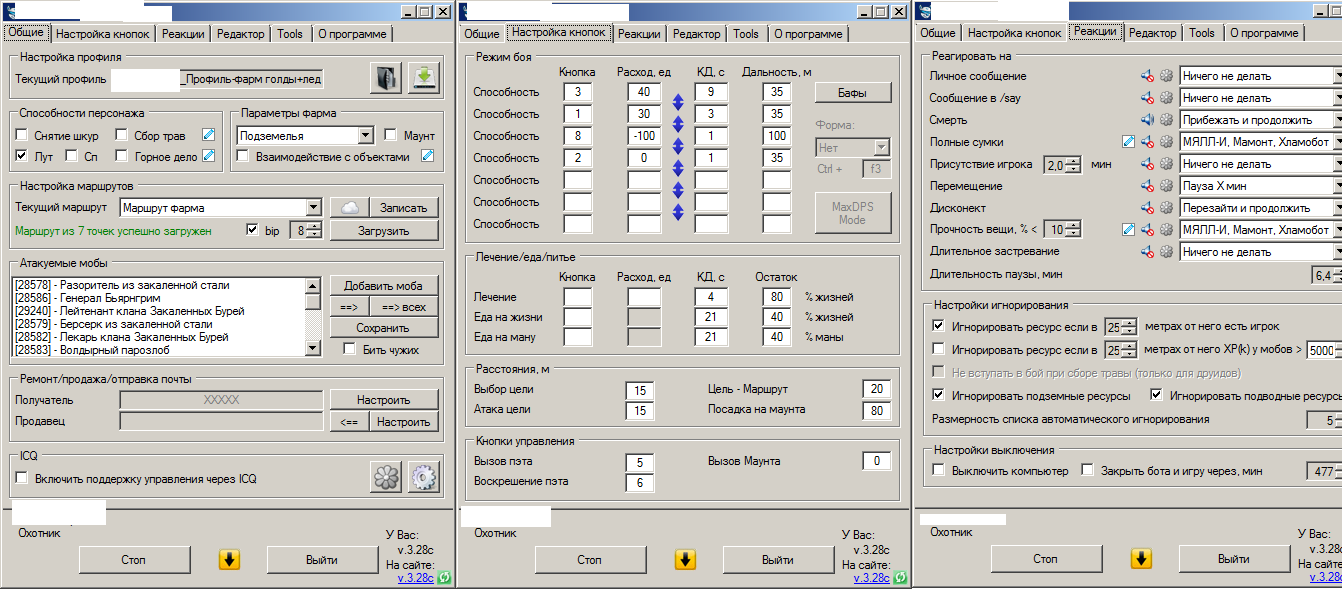Switch to Редактор tab in Реагировать на window
The height and width of the screenshot is (590, 1342).
tap(1152, 33)
